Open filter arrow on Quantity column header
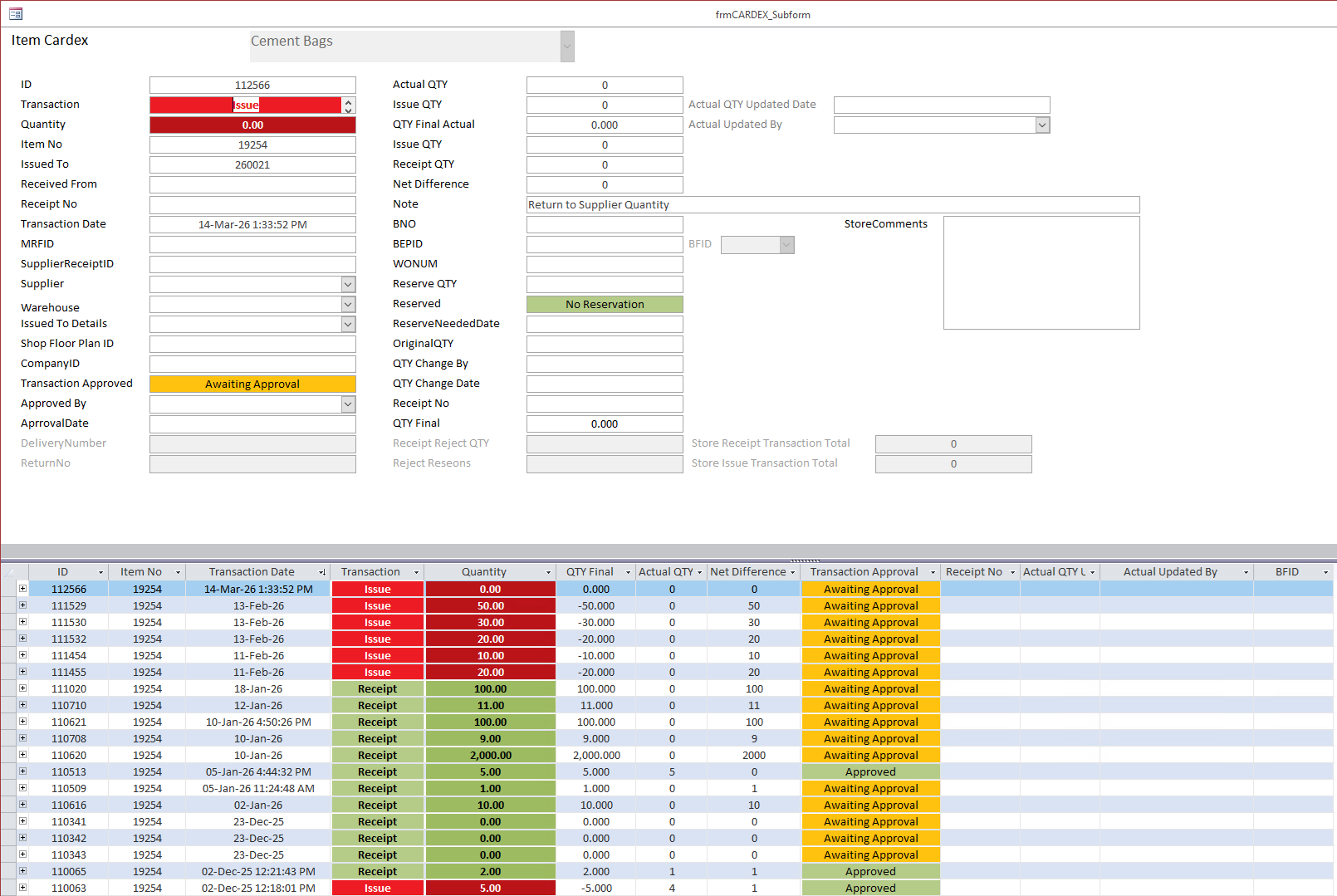The width and height of the screenshot is (1337, 896). click(x=548, y=572)
